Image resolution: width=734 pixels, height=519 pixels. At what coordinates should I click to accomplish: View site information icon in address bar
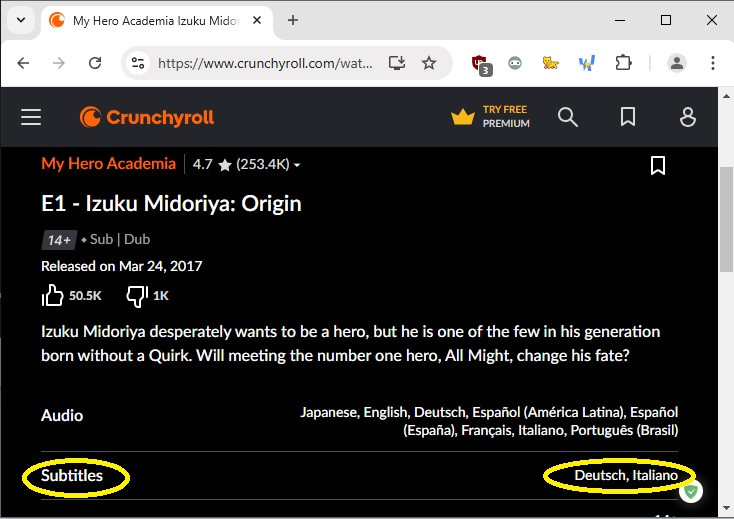[138, 63]
